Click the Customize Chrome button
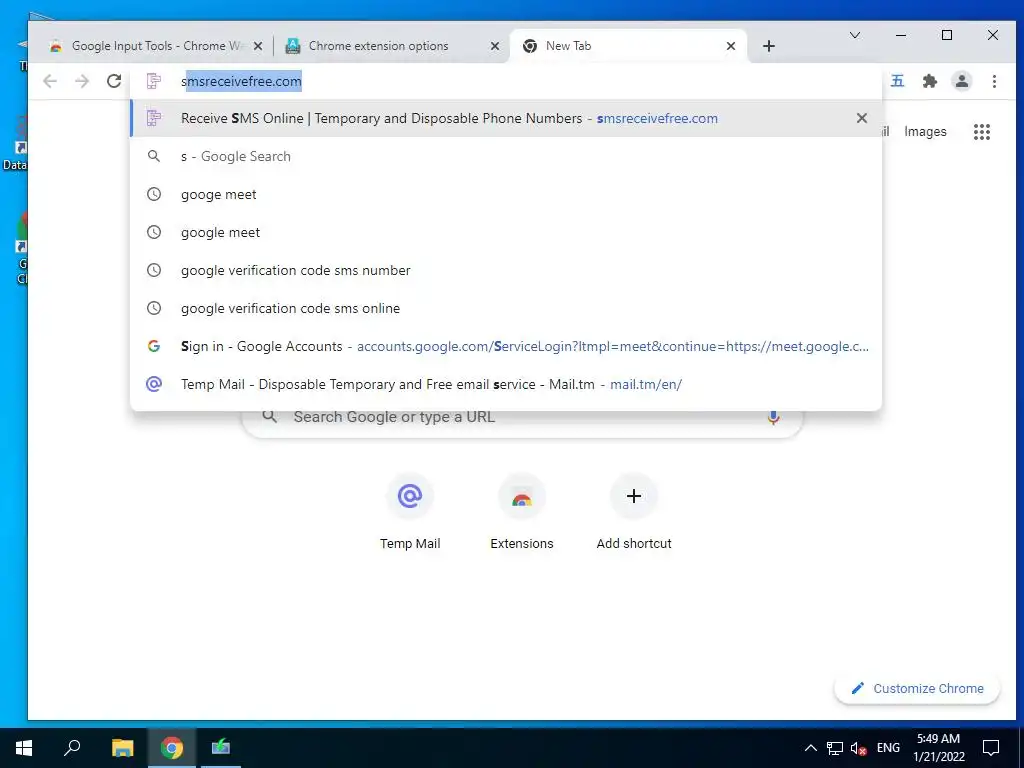Viewport: 1024px width, 768px height. click(x=917, y=689)
